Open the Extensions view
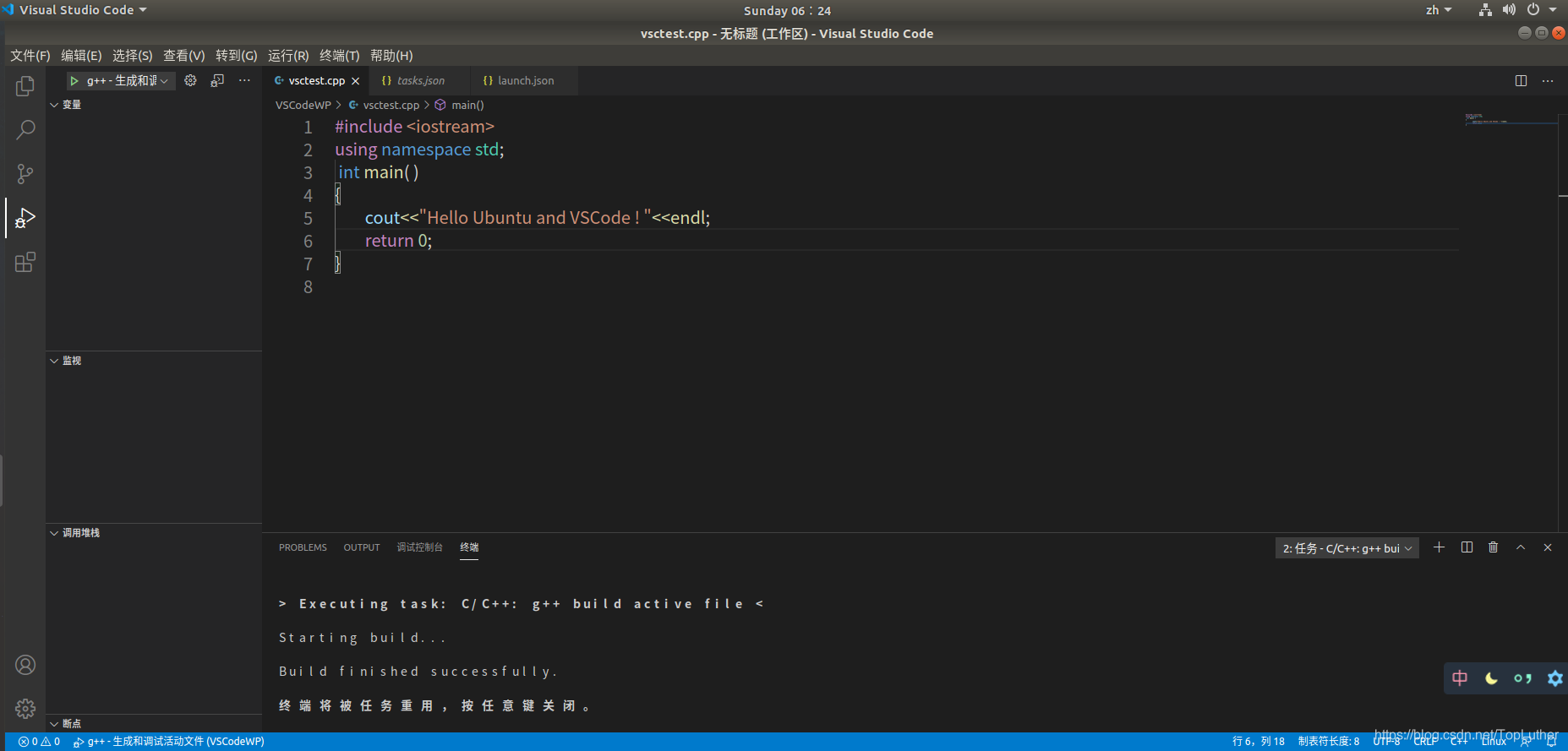This screenshot has height=751, width=1568. point(25,262)
